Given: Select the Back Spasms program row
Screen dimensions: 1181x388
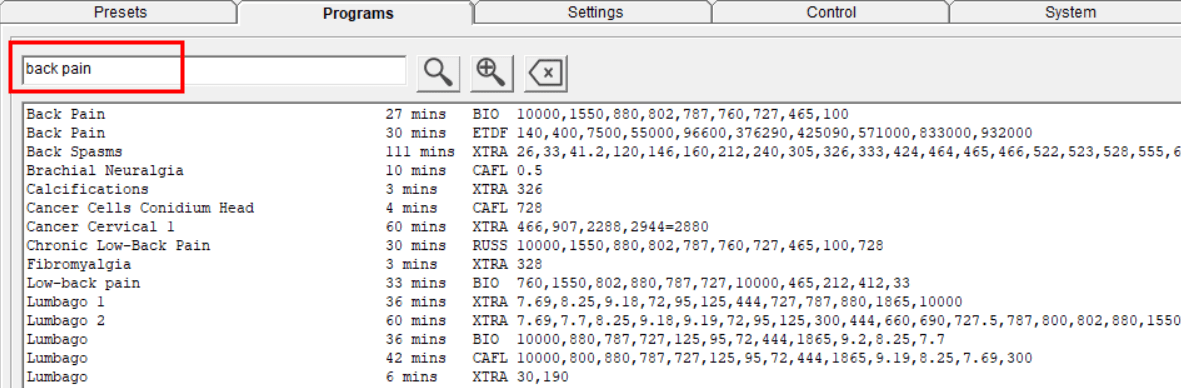Looking at the screenshot, I should coord(602,151).
